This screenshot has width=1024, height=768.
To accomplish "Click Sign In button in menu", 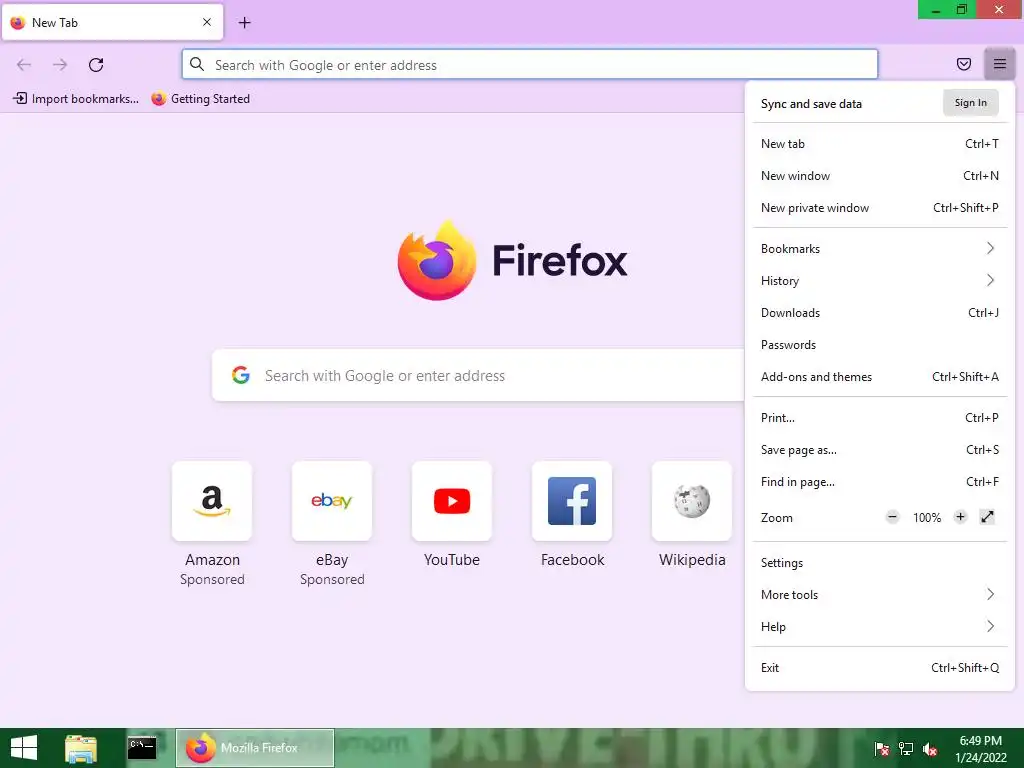I will pos(970,103).
